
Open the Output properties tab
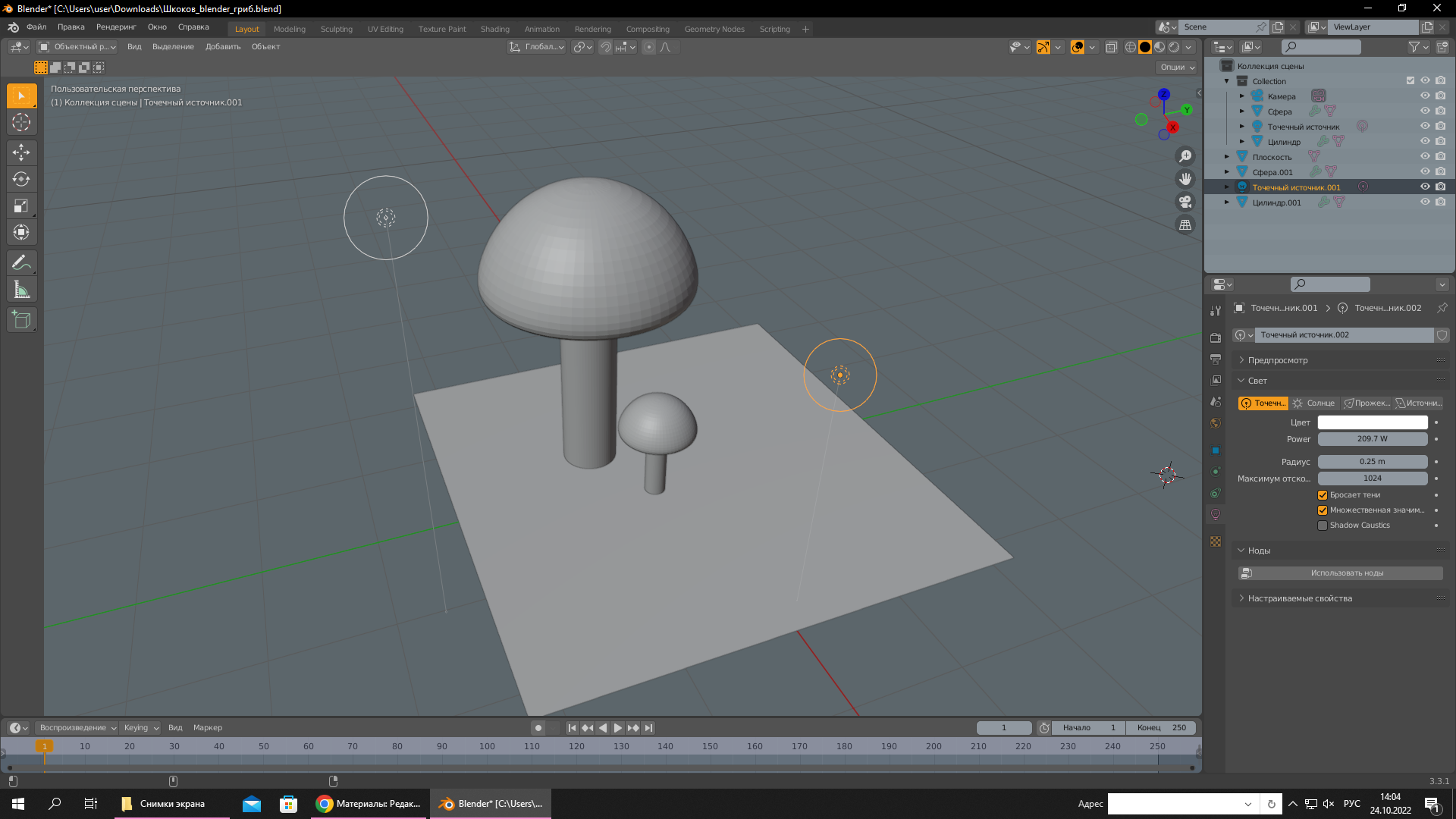coord(1216,359)
